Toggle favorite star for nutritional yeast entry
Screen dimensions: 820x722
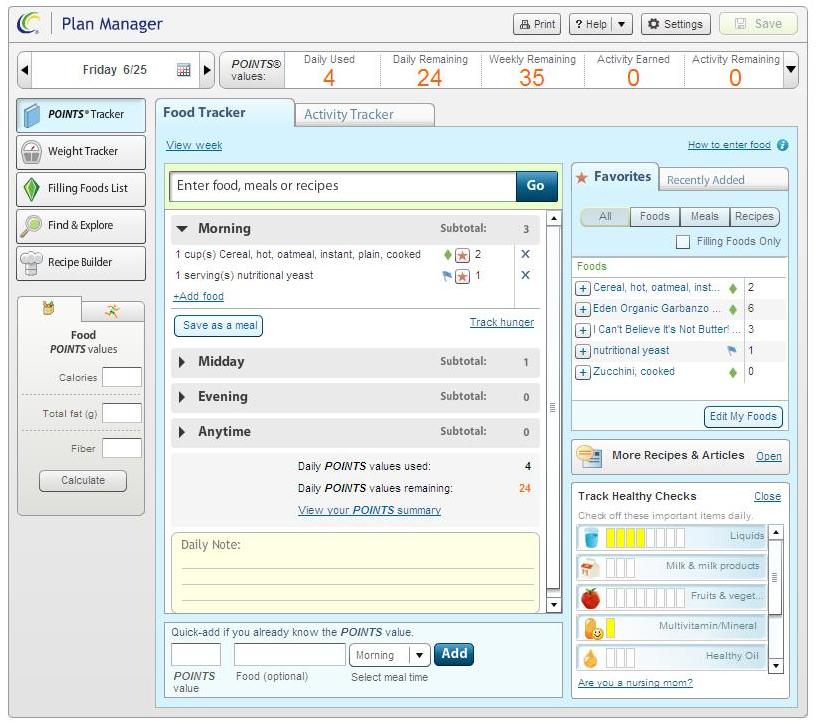pos(462,276)
